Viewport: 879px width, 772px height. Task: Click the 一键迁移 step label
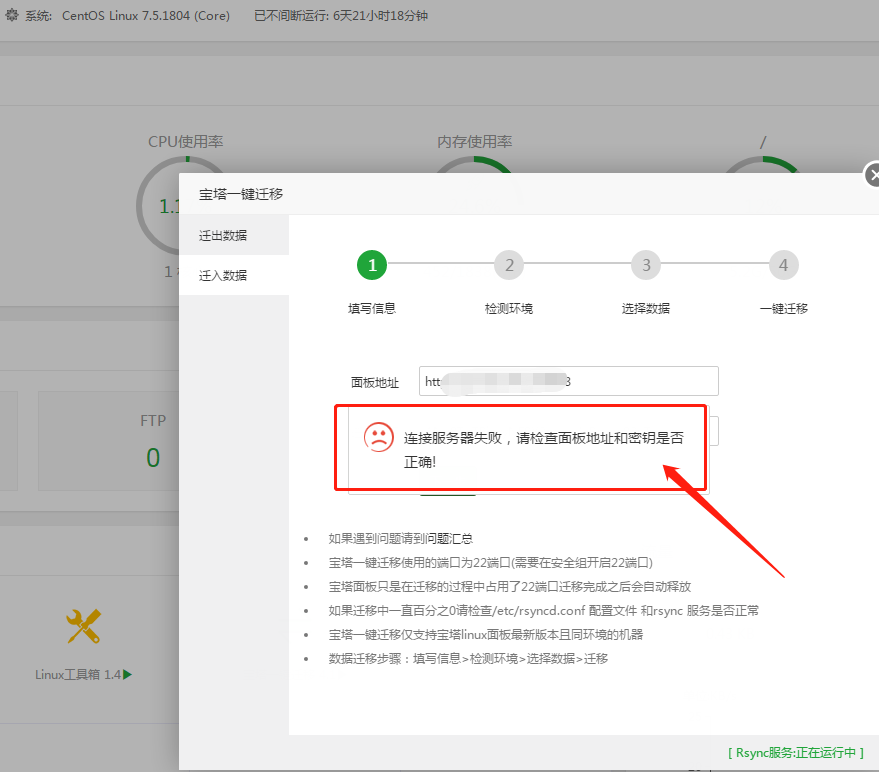point(784,308)
